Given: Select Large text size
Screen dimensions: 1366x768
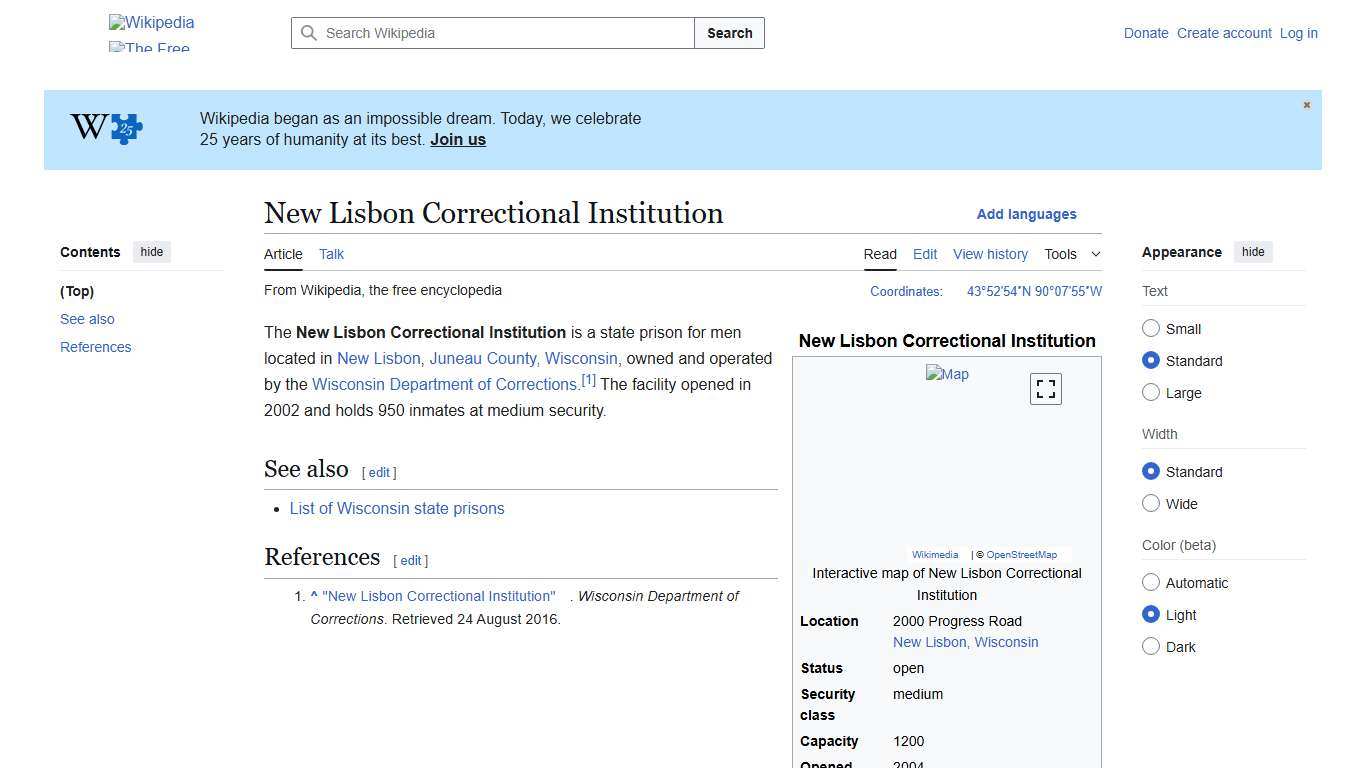Looking at the screenshot, I should click(x=1151, y=392).
